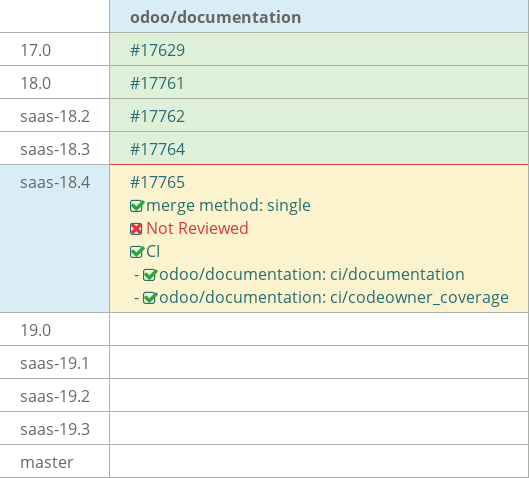The height and width of the screenshot is (478, 529).
Task: Click the green check icon beside CI
Action: click(137, 252)
